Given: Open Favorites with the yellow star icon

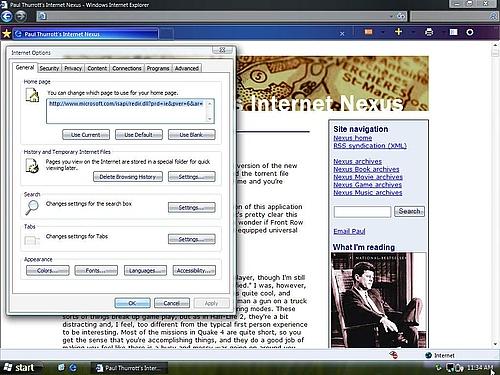Looking at the screenshot, I should click(6, 33).
